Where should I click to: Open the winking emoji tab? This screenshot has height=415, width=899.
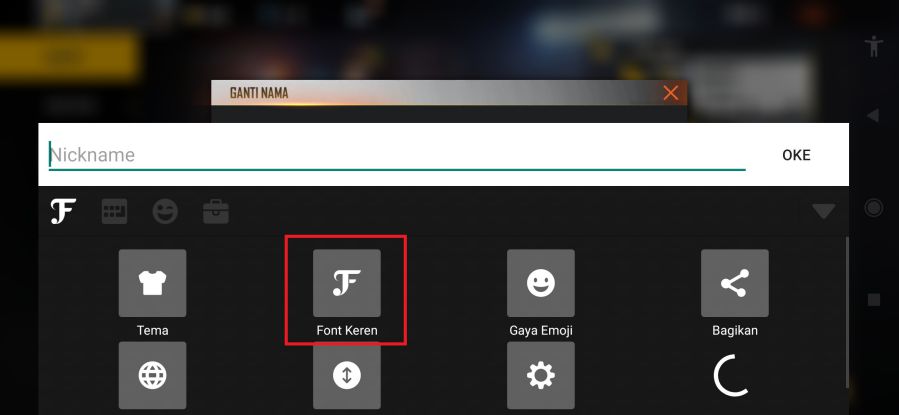(x=165, y=212)
